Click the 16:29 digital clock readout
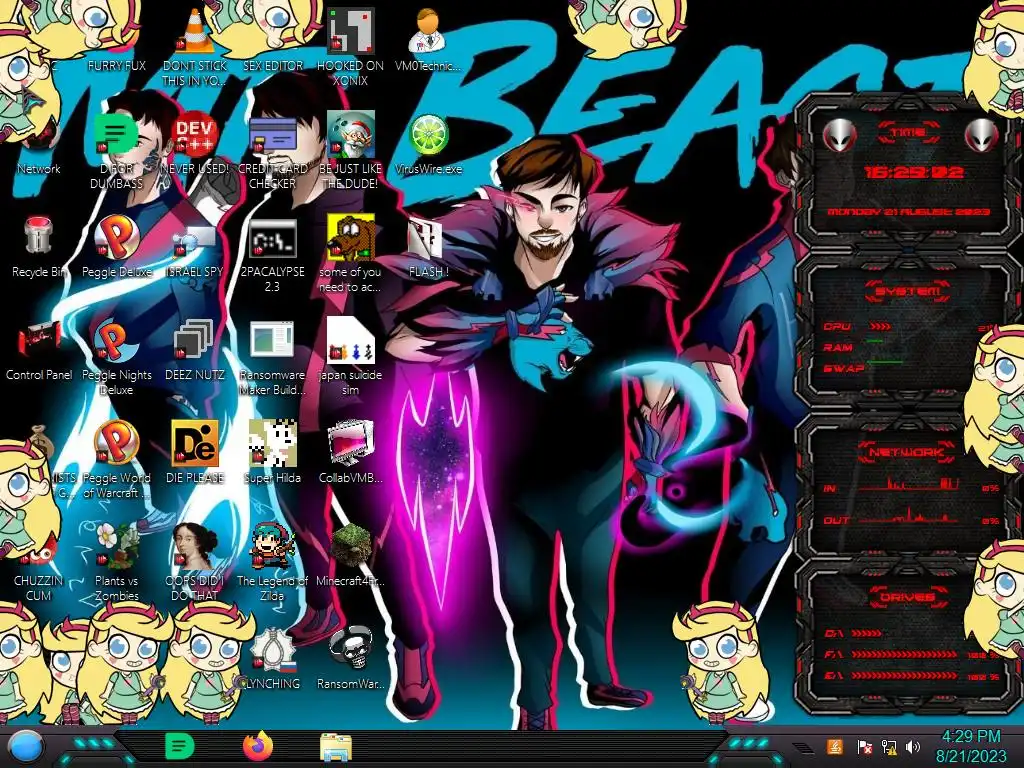1024x768 pixels. (x=914, y=172)
